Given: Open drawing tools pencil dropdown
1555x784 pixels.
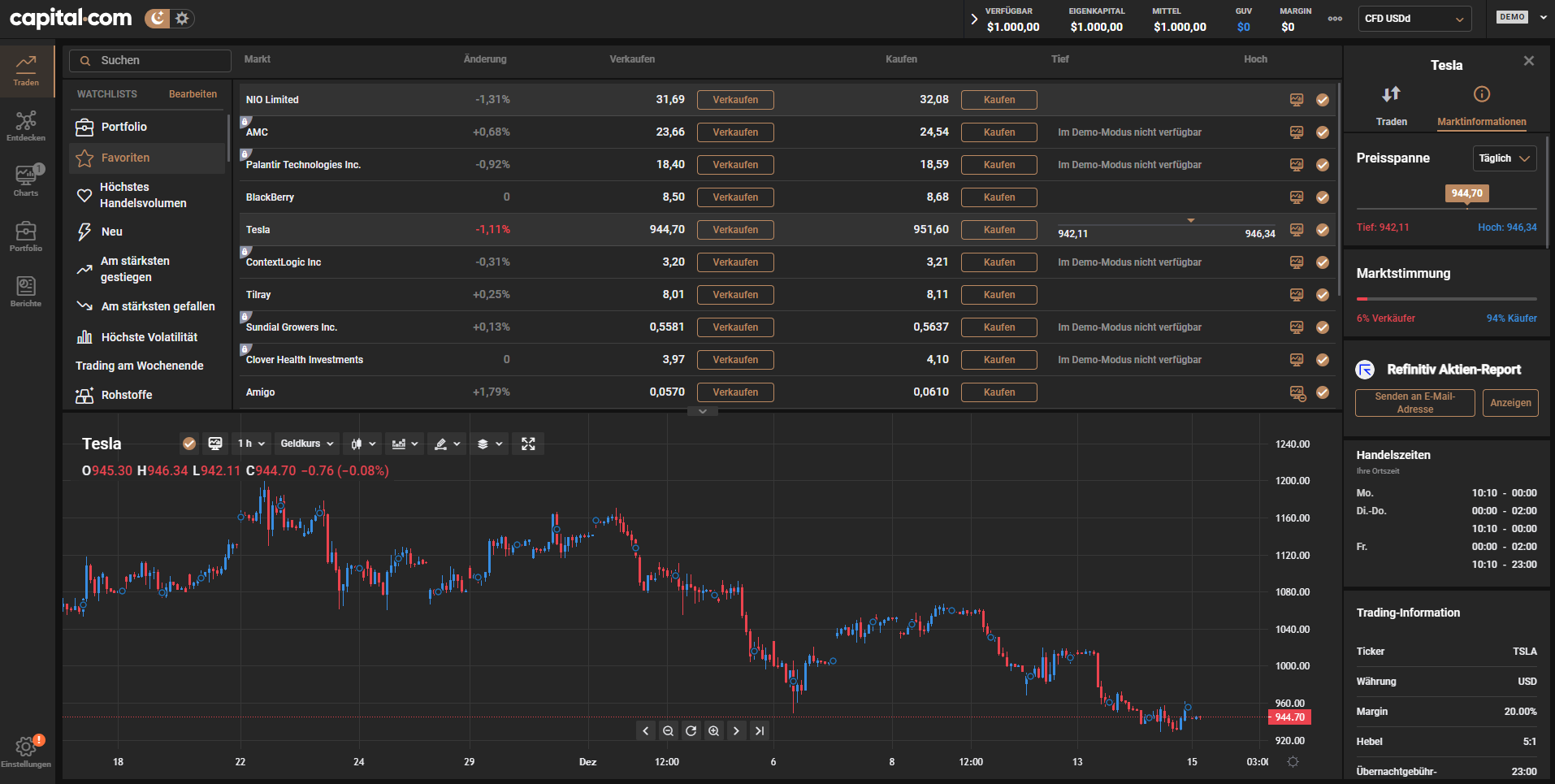Looking at the screenshot, I should (447, 444).
